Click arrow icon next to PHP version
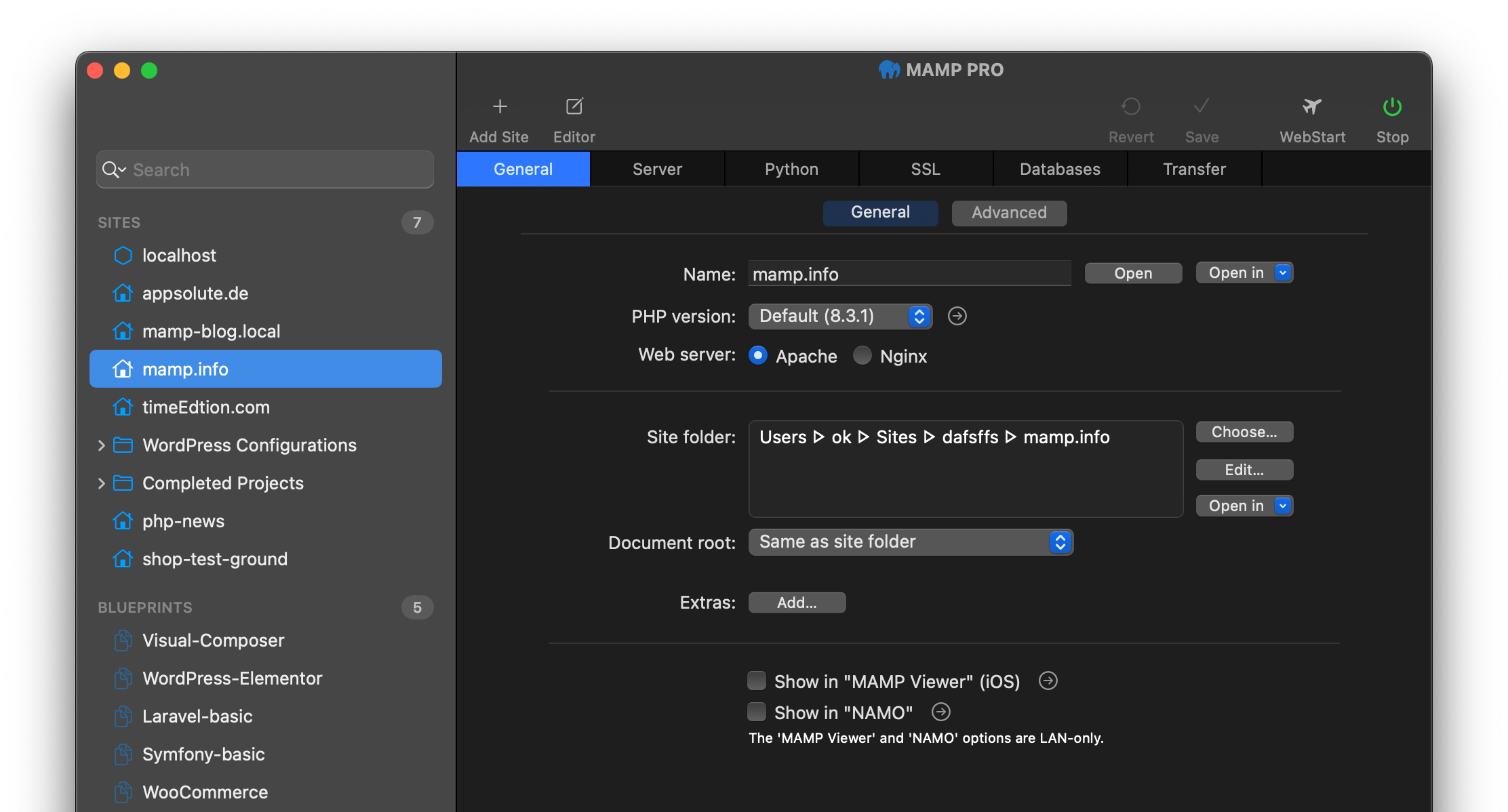This screenshot has height=812, width=1508. pyautogui.click(x=957, y=316)
